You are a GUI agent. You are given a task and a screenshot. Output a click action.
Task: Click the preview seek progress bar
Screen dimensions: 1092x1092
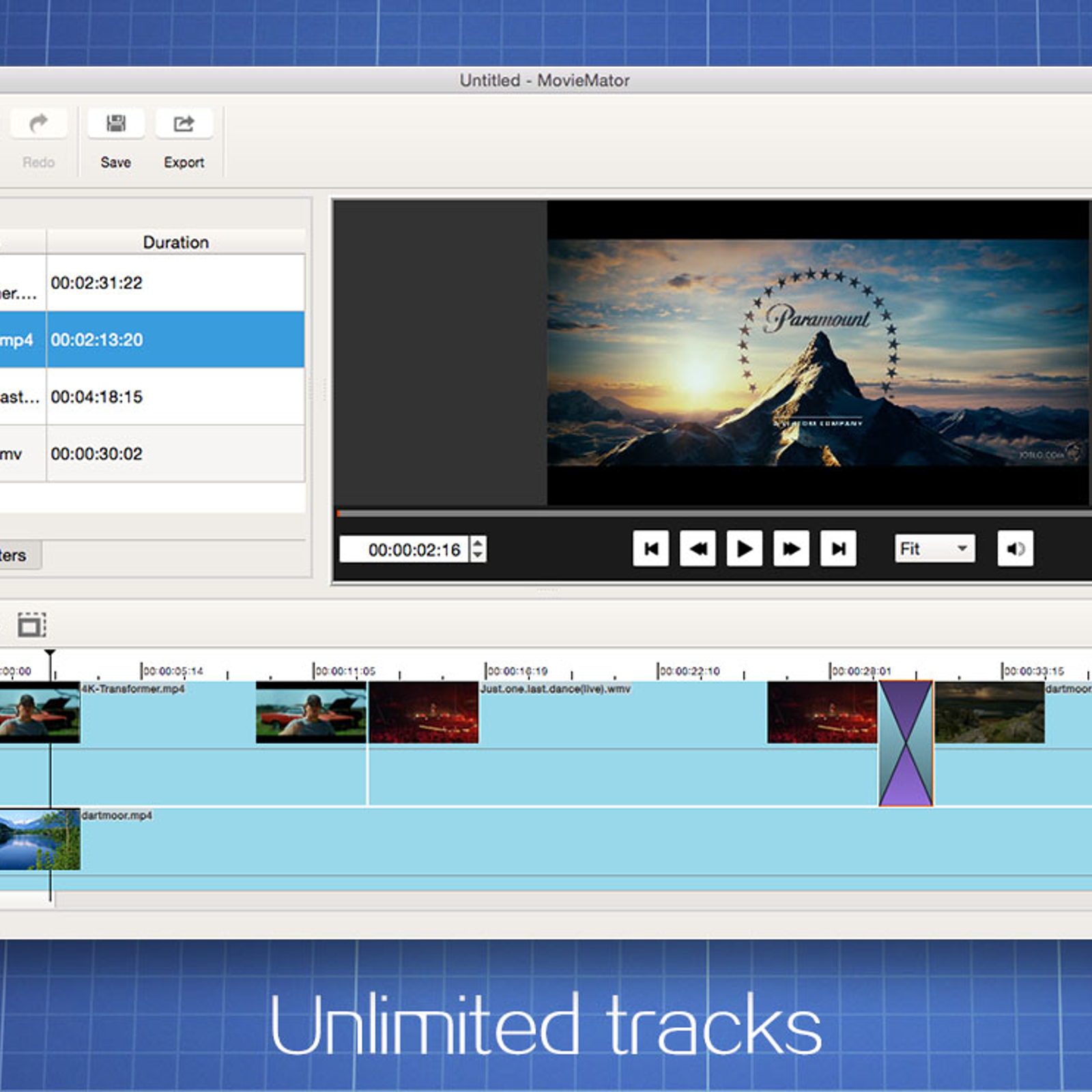click(714, 513)
